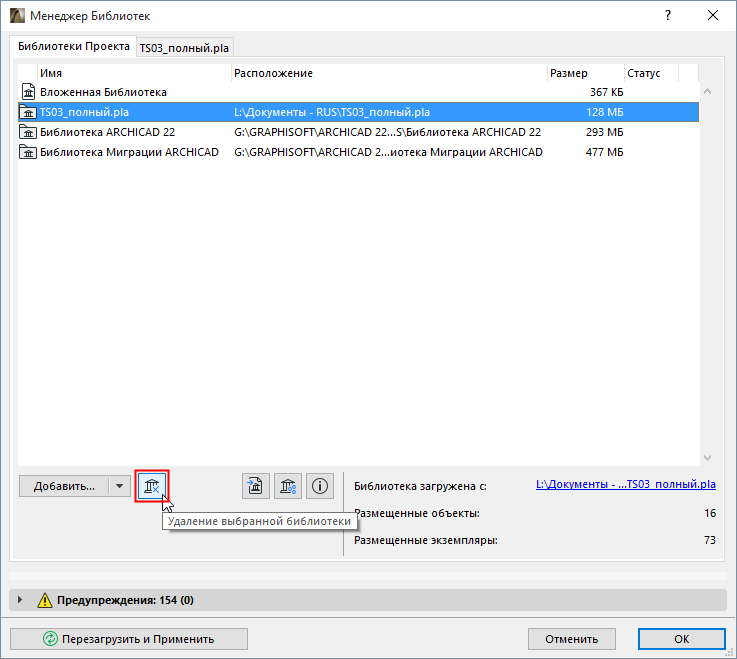This screenshot has height=659, width=737.
Task: Click the size value 477 МБ
Action: [604, 152]
